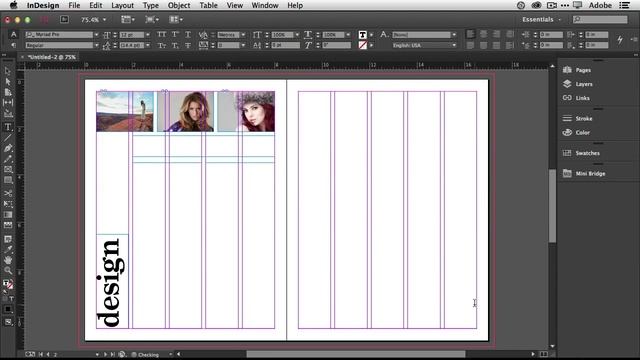This screenshot has width=640, height=360.
Task: Select the Page tool
Action: (x=8, y=92)
